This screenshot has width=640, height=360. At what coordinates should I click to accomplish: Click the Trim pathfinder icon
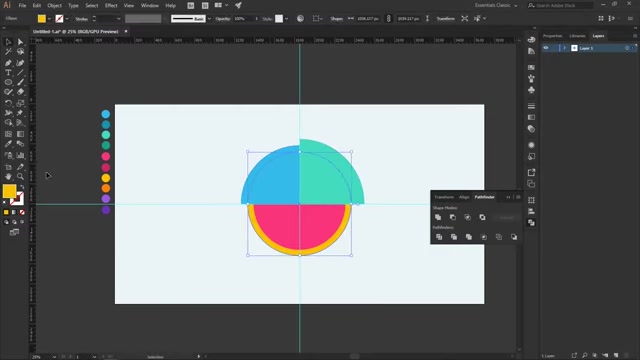tap(453, 237)
